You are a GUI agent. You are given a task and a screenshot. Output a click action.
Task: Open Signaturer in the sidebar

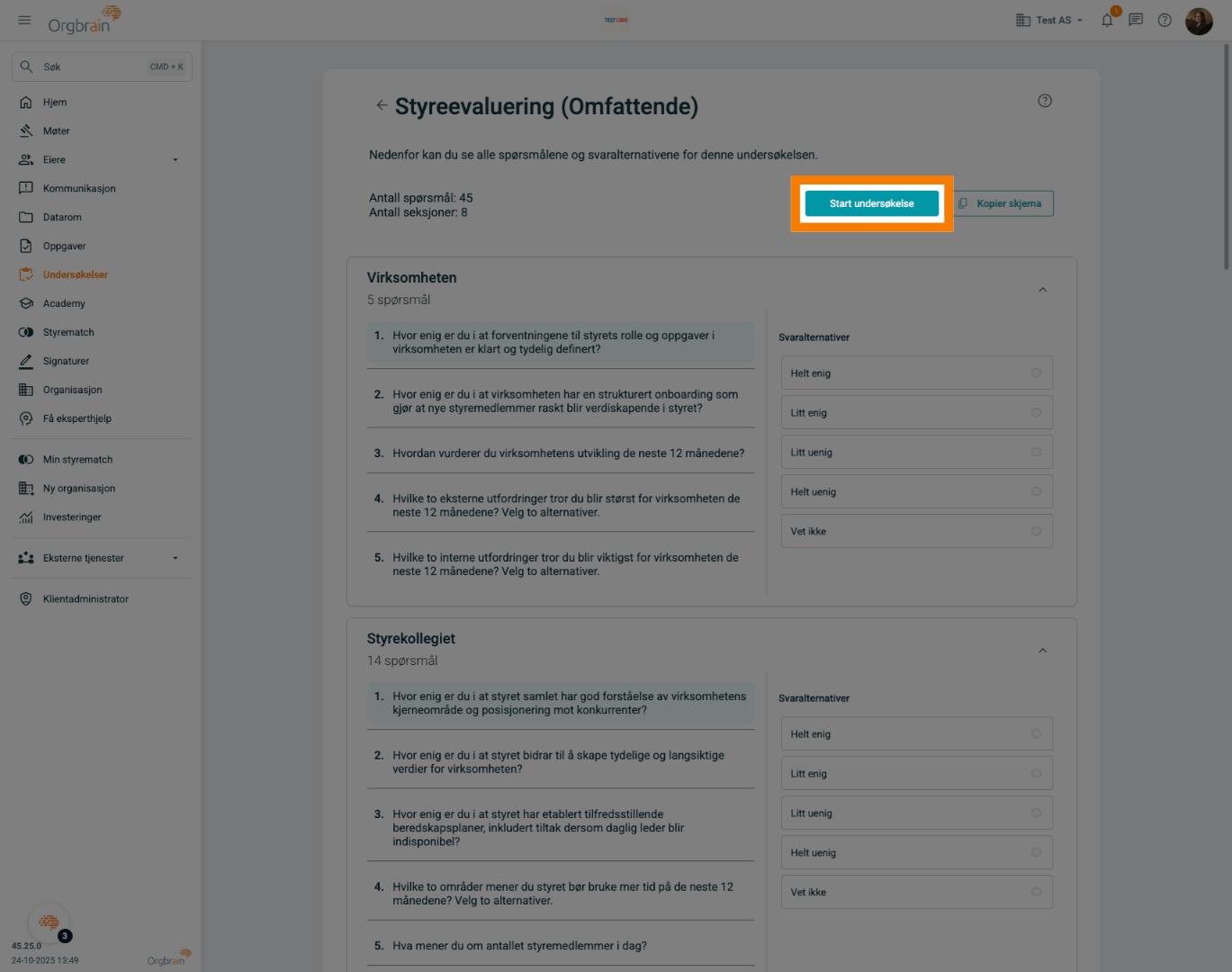click(x=66, y=361)
